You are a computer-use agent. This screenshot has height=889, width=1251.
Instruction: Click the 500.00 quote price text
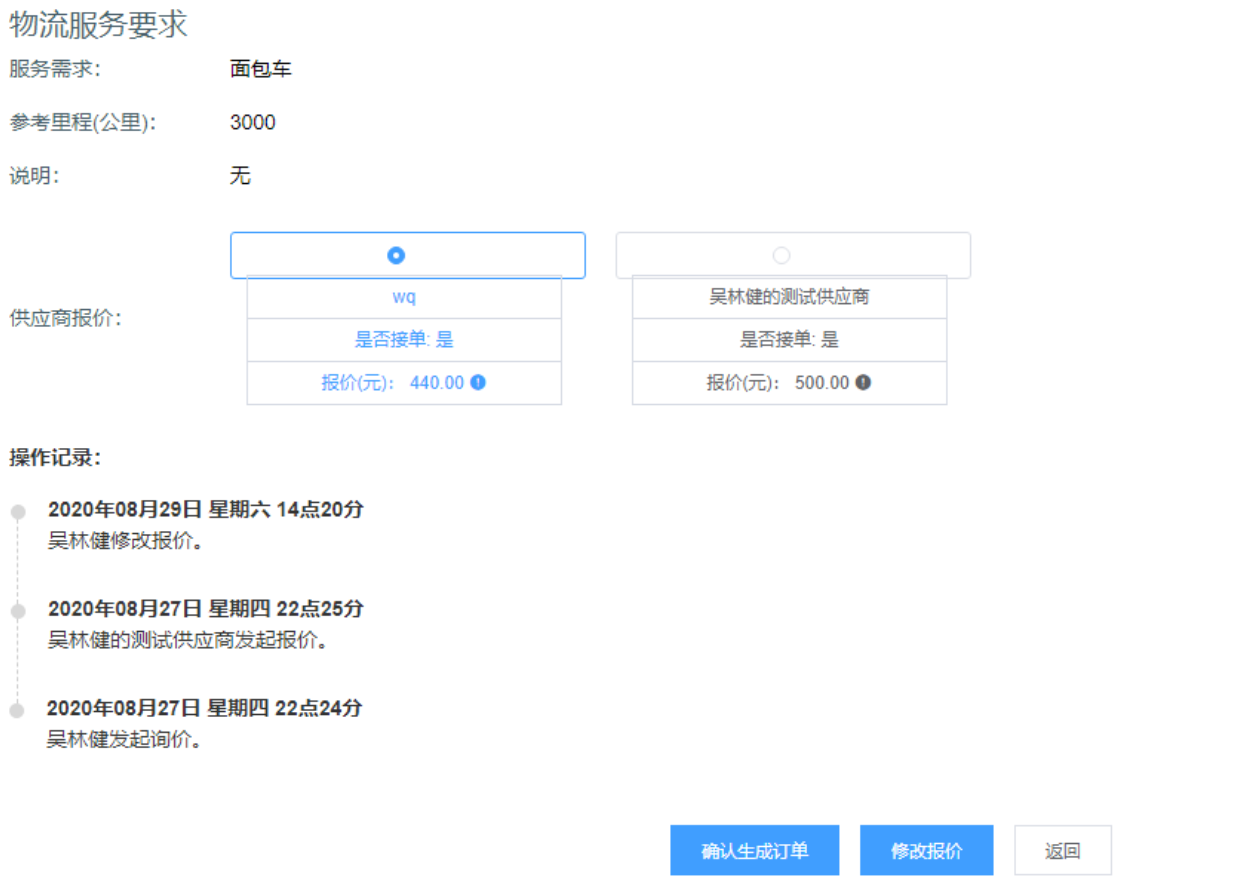click(x=822, y=383)
